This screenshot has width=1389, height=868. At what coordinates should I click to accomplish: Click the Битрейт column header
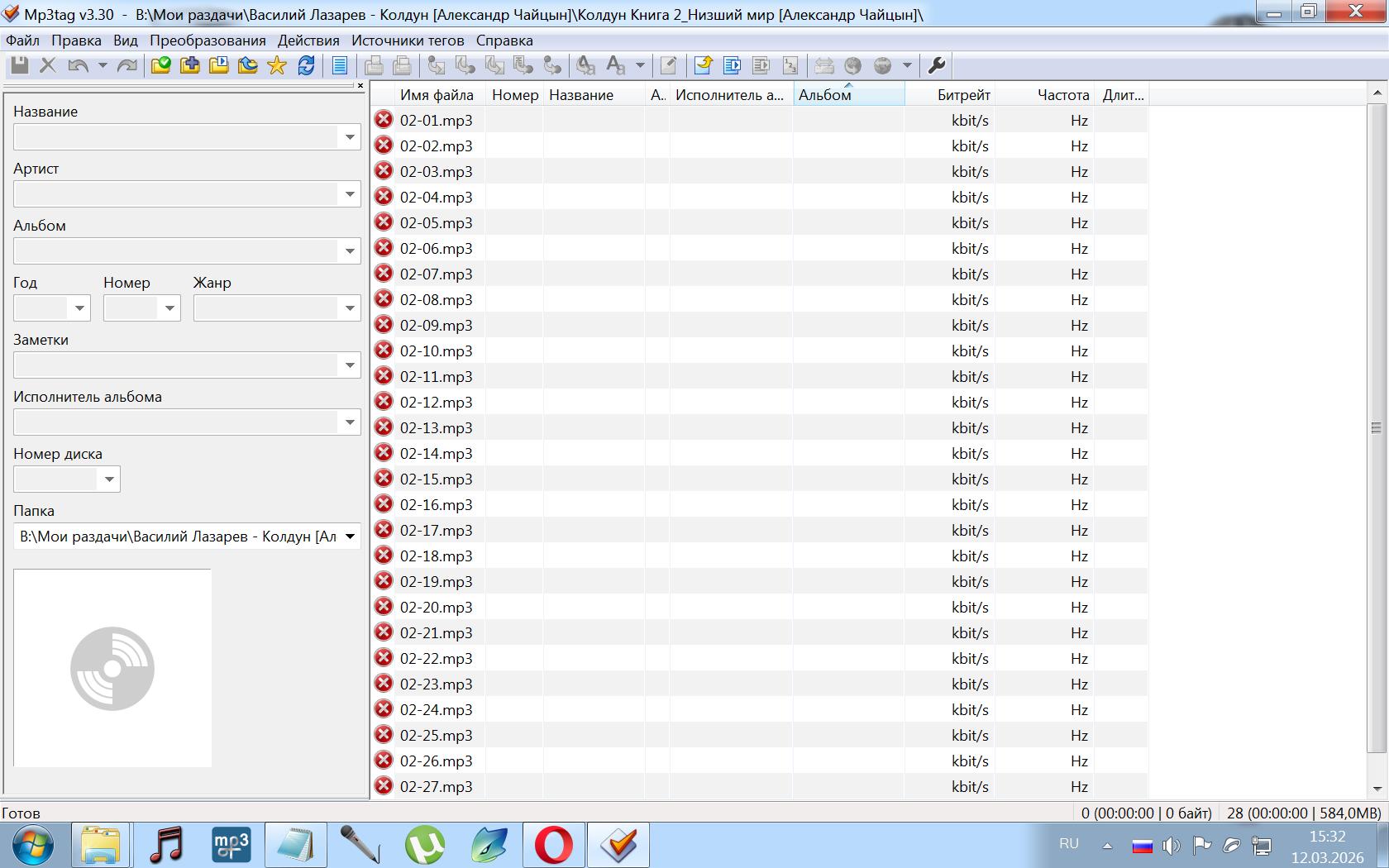point(962,95)
